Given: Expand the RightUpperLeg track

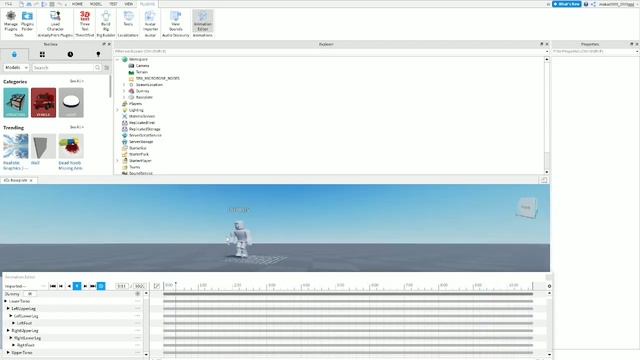Looking at the screenshot, I should click(8, 330).
